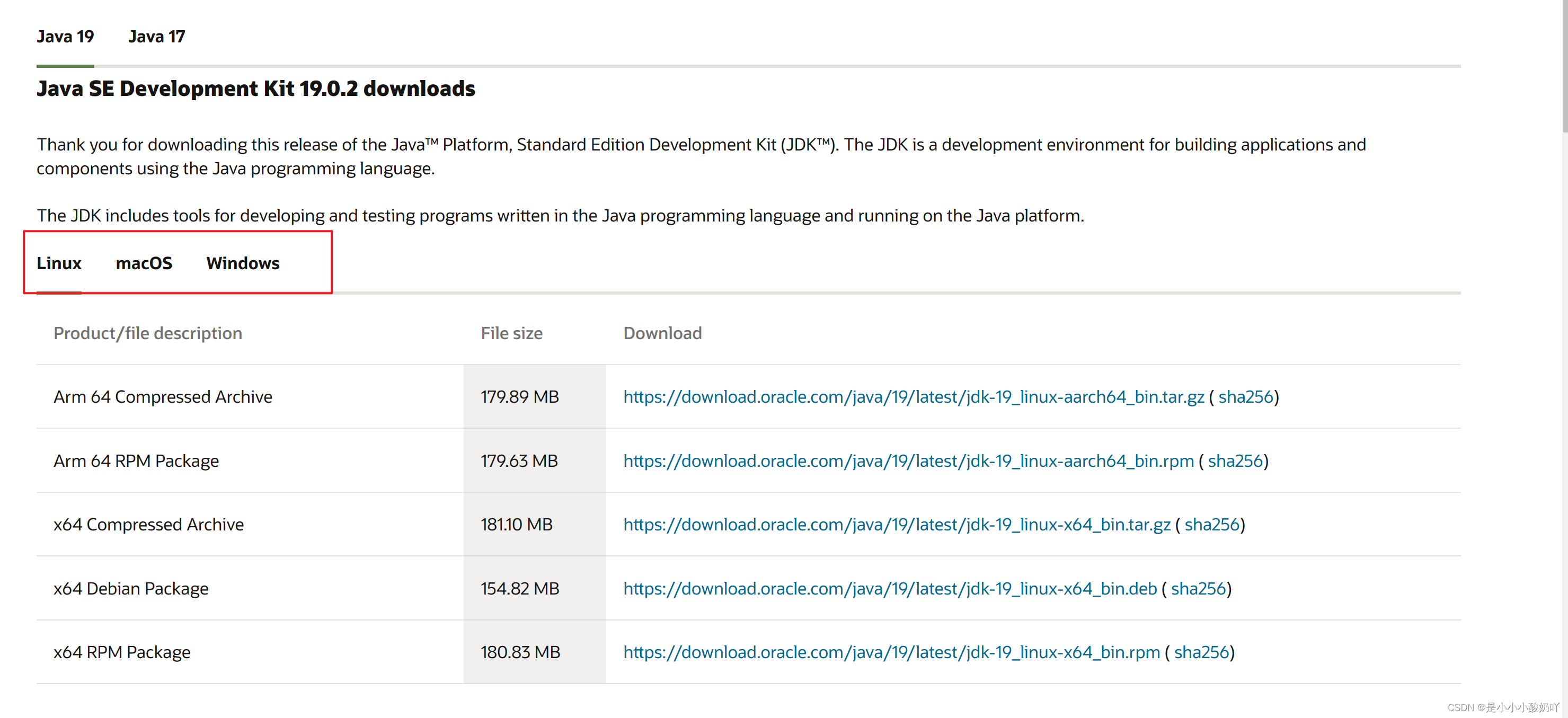This screenshot has width=1568, height=718.
Task: Click the 179.63 MB file size cell
Action: coord(535,460)
